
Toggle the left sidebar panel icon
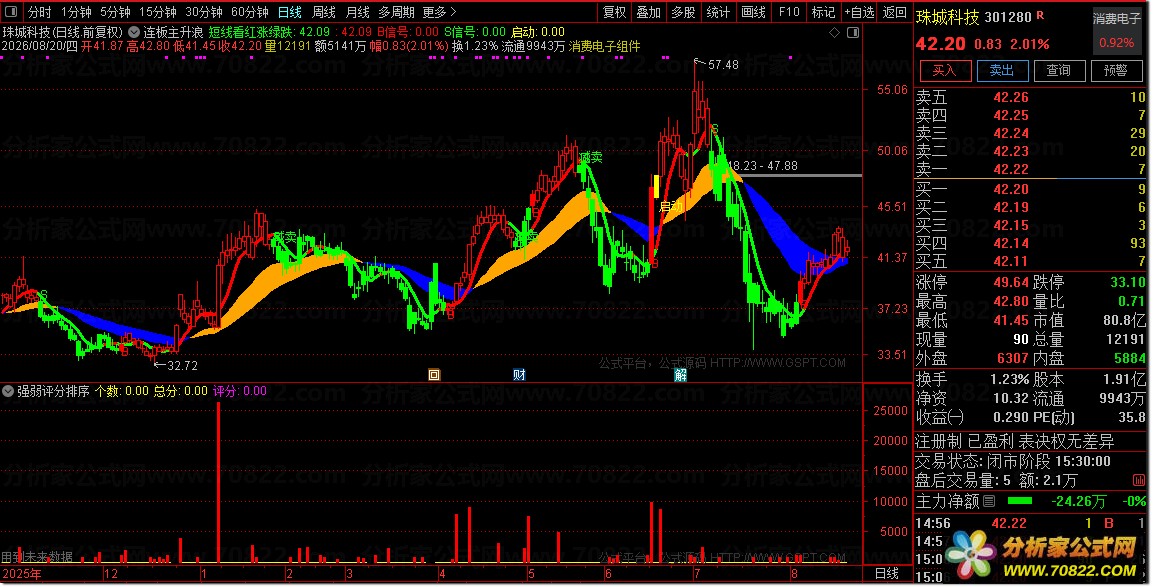[11, 12]
